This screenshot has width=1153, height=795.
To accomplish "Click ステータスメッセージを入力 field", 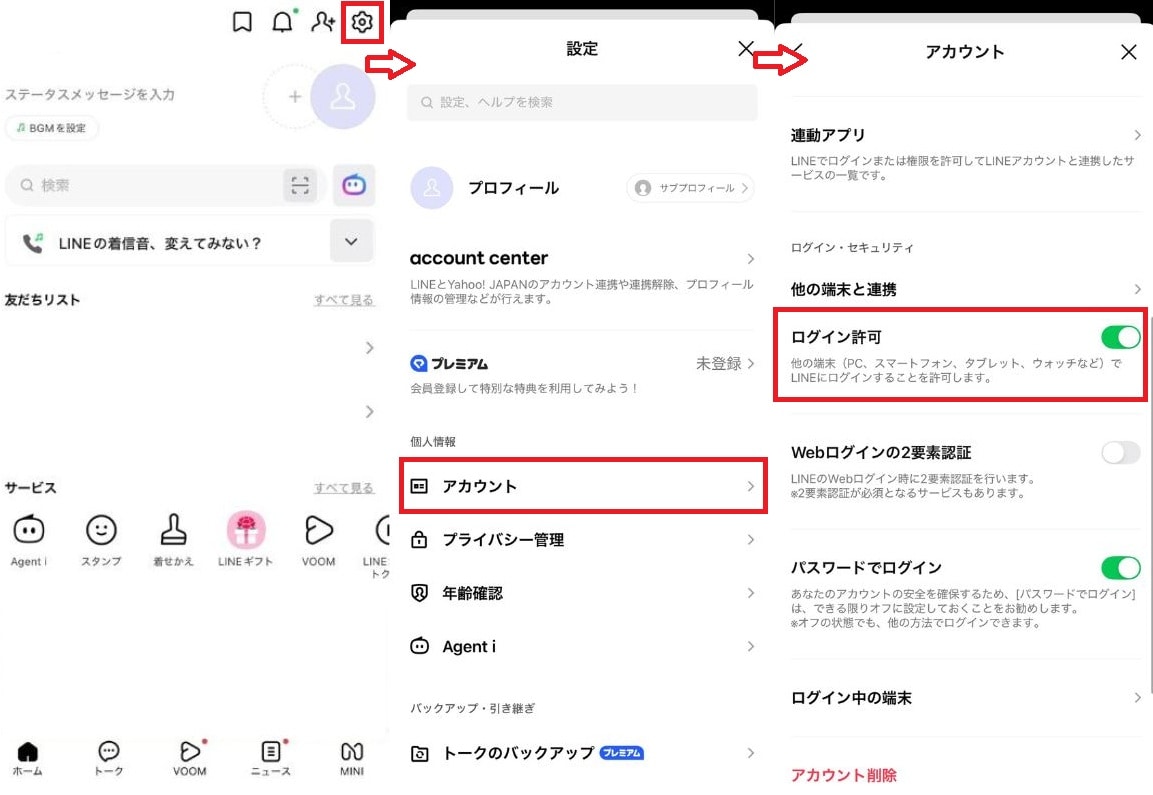I will pyautogui.click(x=90, y=94).
